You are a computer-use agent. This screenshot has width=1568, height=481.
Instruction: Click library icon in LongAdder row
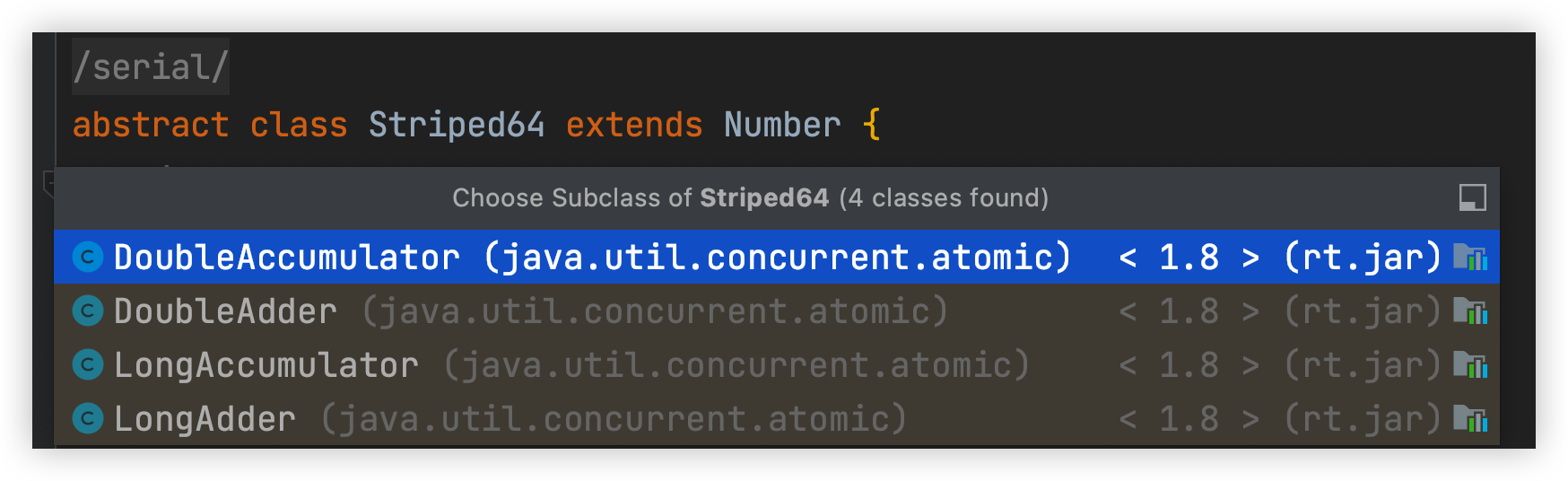click(1470, 419)
